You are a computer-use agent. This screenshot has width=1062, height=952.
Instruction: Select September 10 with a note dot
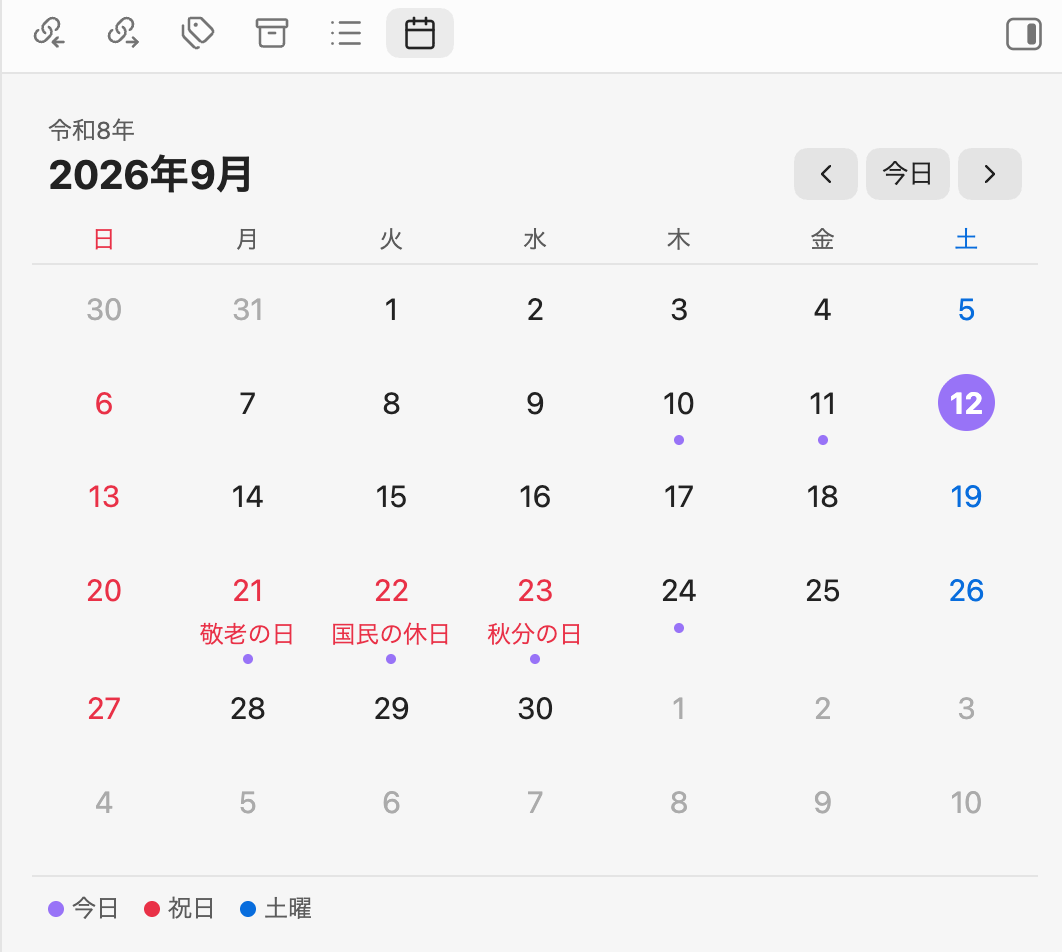click(679, 404)
